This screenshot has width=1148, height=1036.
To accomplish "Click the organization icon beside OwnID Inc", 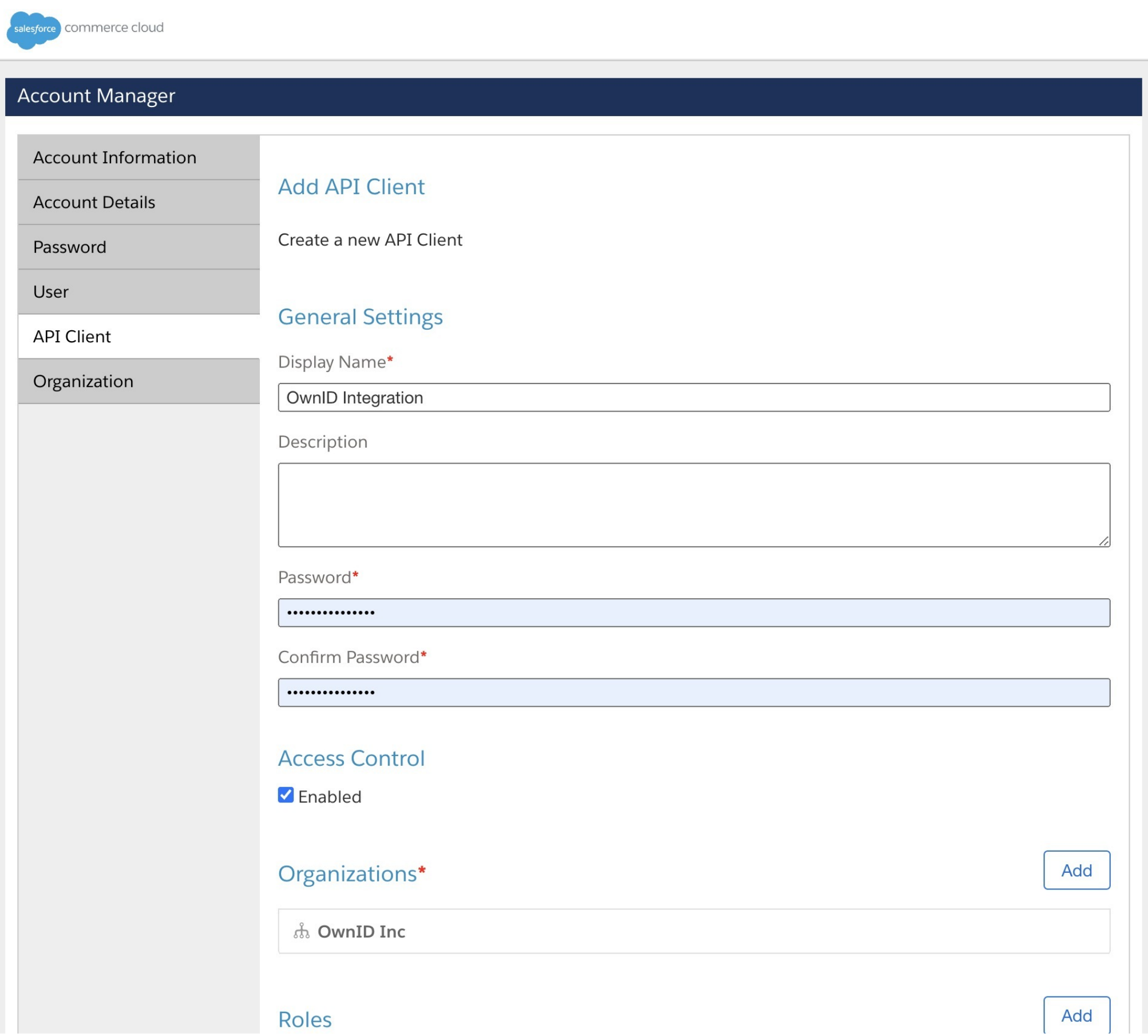I will [x=302, y=931].
